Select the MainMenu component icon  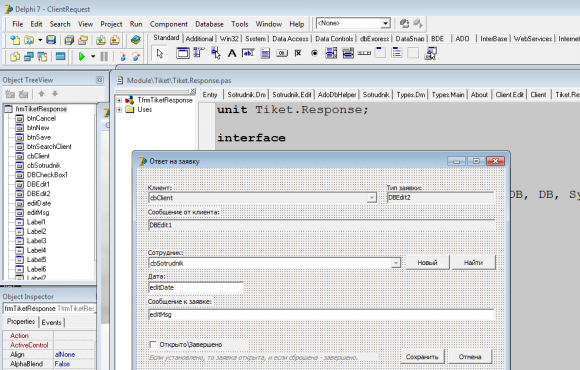(x=199, y=53)
